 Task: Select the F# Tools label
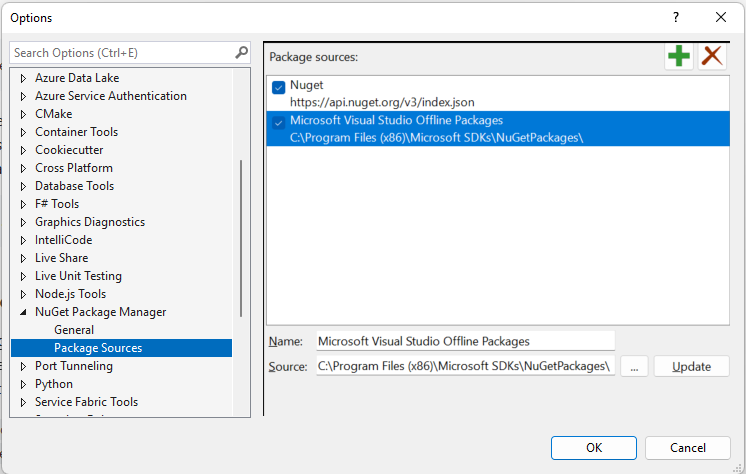[57, 204]
